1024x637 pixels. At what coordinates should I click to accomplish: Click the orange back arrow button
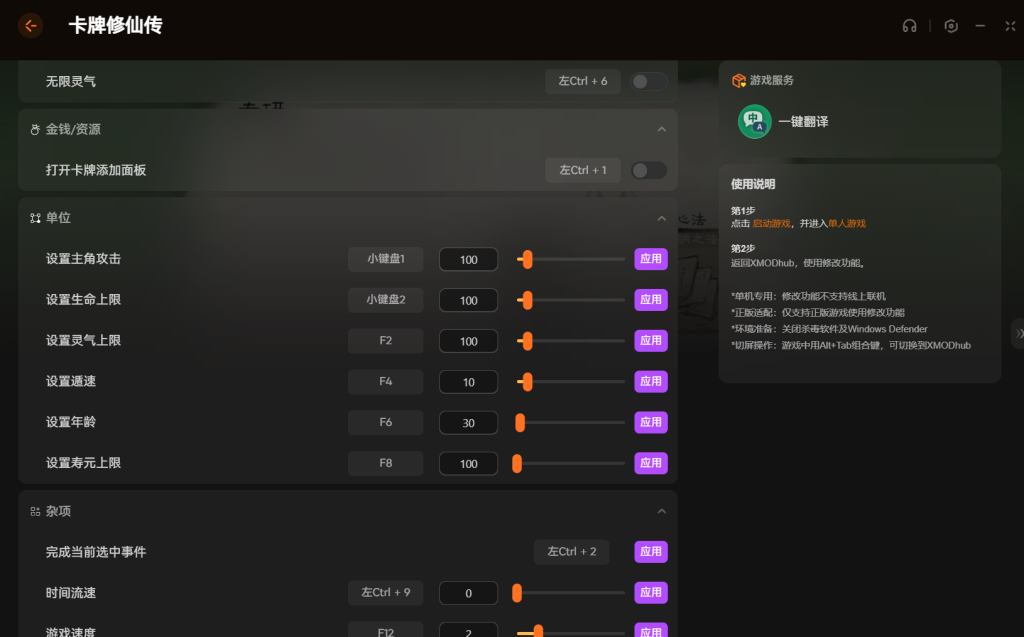[30, 26]
